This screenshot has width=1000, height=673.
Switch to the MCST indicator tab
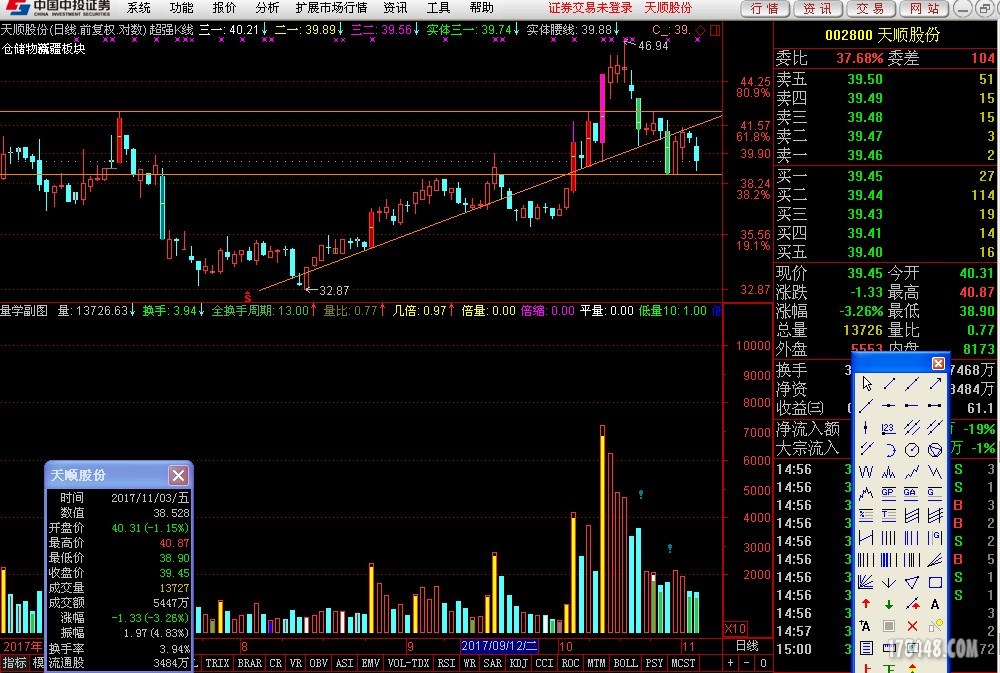pyautogui.click(x=682, y=663)
